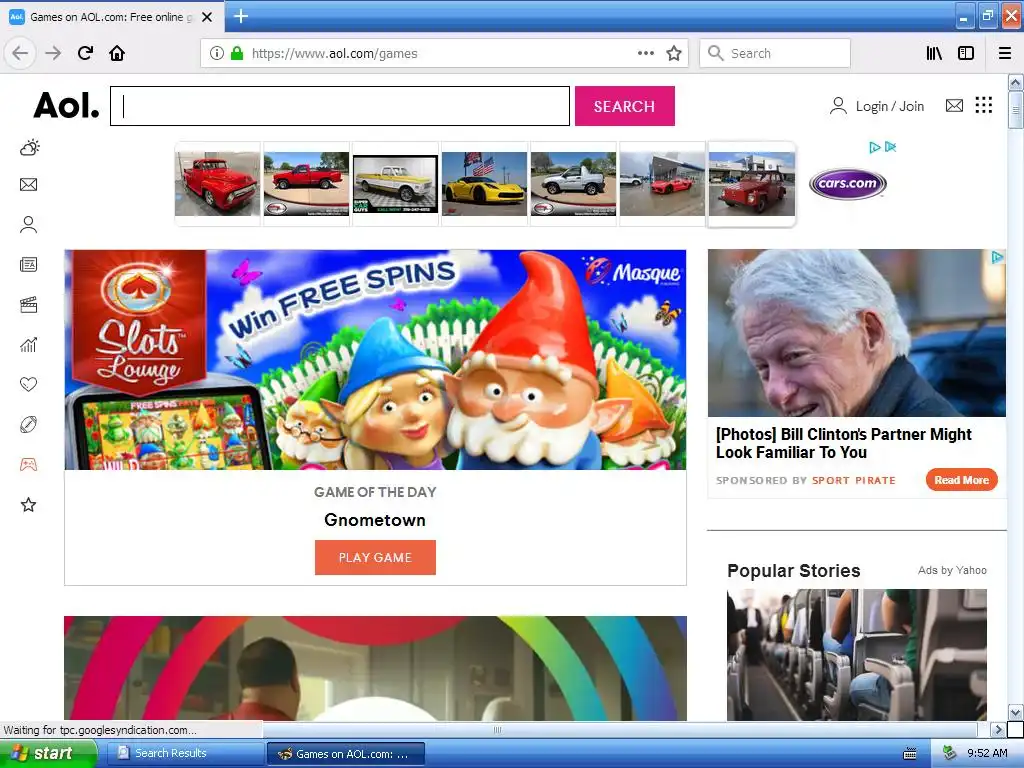Open Mail envelope in the left sidebar

click(x=28, y=185)
